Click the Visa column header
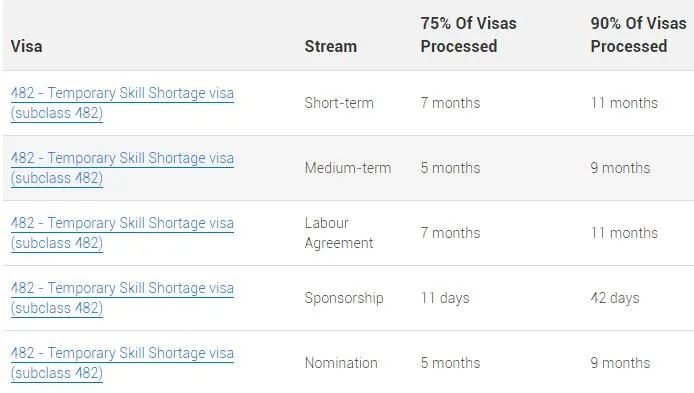This screenshot has width=694, height=393. [27, 46]
